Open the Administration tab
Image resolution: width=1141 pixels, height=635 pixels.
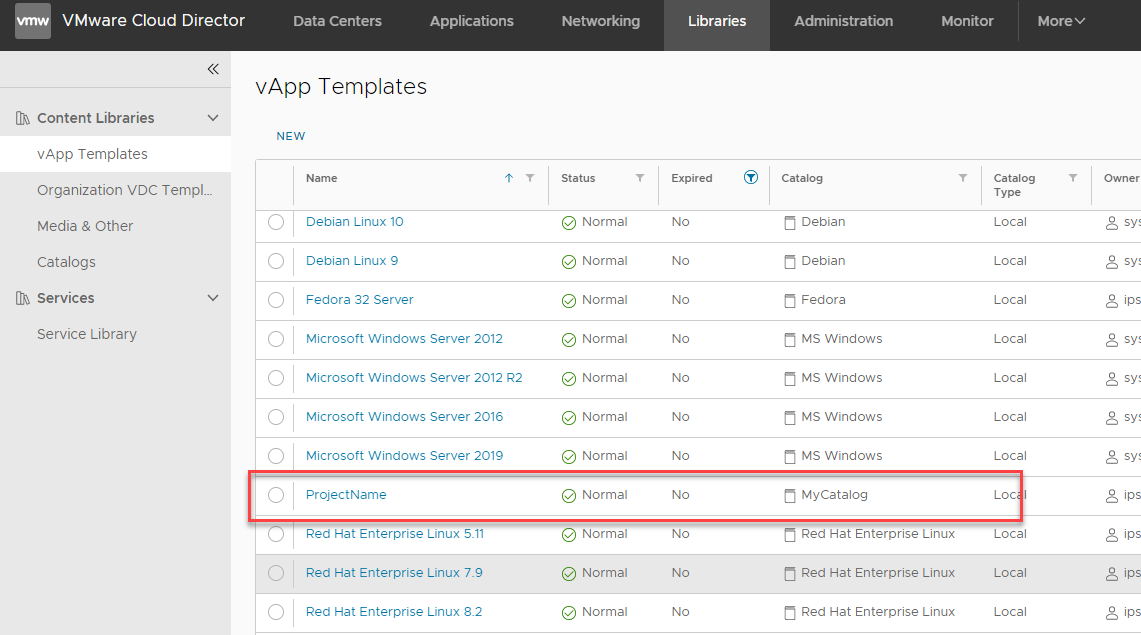844,21
